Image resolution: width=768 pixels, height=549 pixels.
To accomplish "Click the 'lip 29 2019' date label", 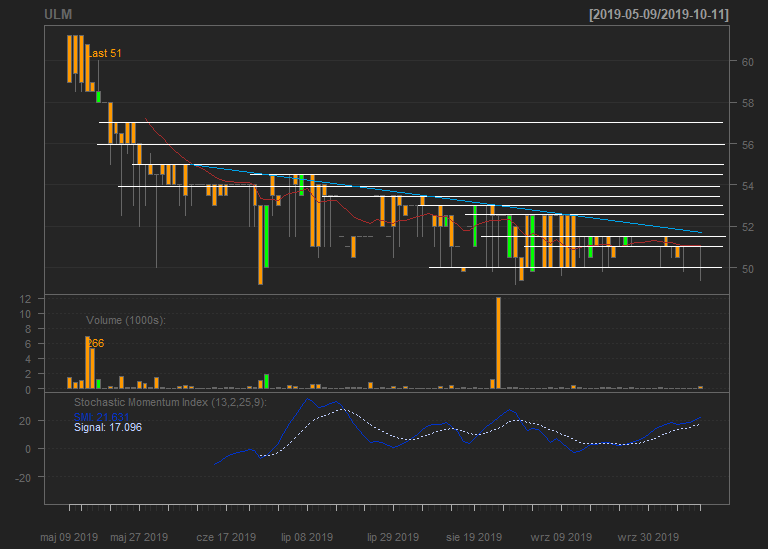I will click(393, 537).
